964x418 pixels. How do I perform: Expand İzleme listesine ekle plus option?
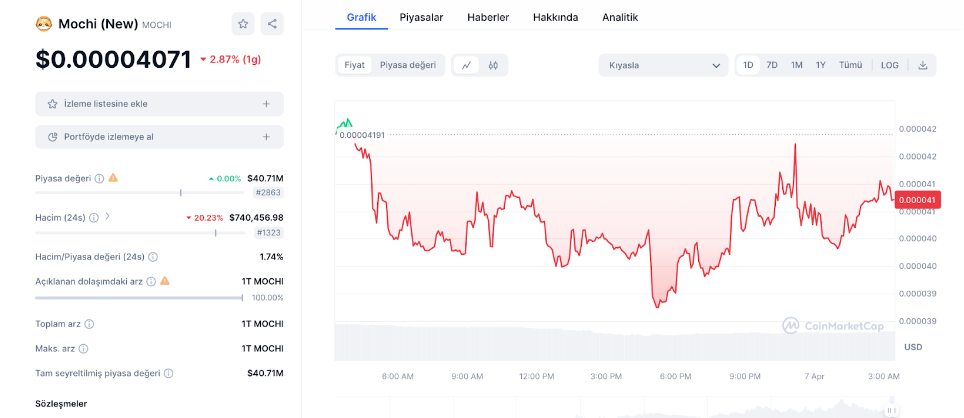coord(266,104)
